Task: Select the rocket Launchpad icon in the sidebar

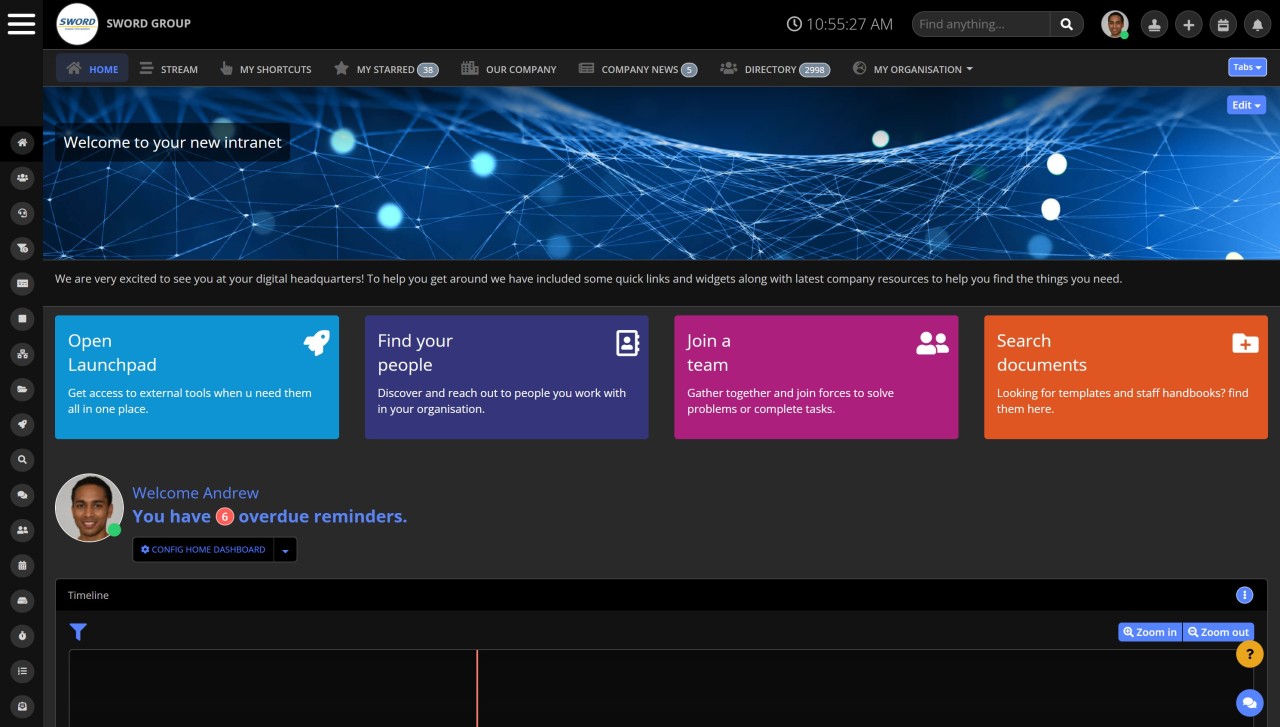Action: pyautogui.click(x=22, y=424)
